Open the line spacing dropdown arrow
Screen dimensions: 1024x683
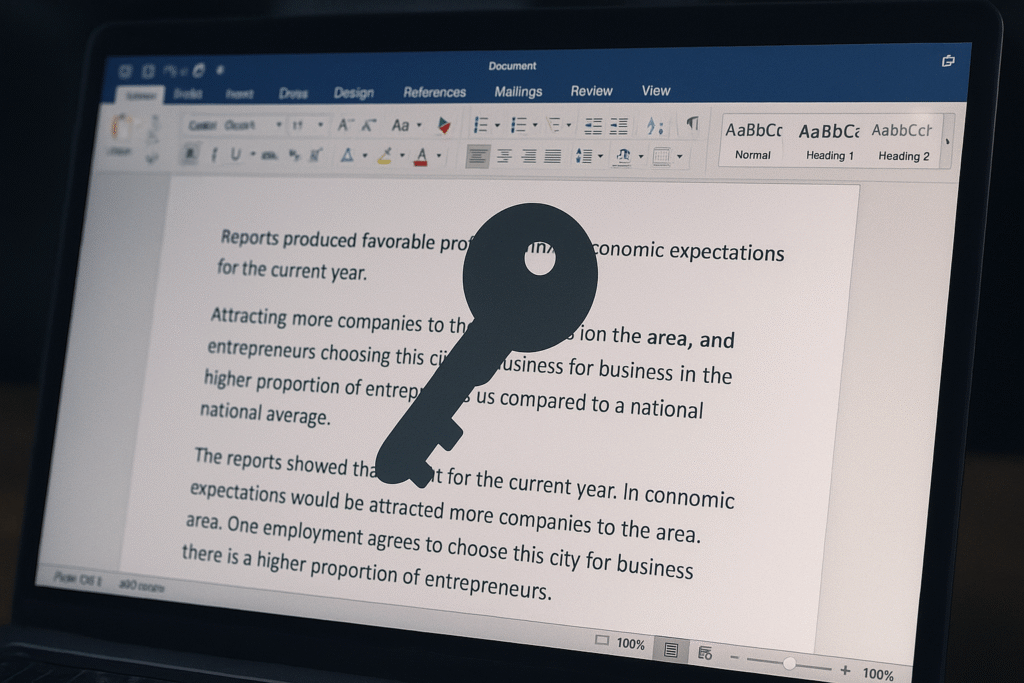pos(600,156)
